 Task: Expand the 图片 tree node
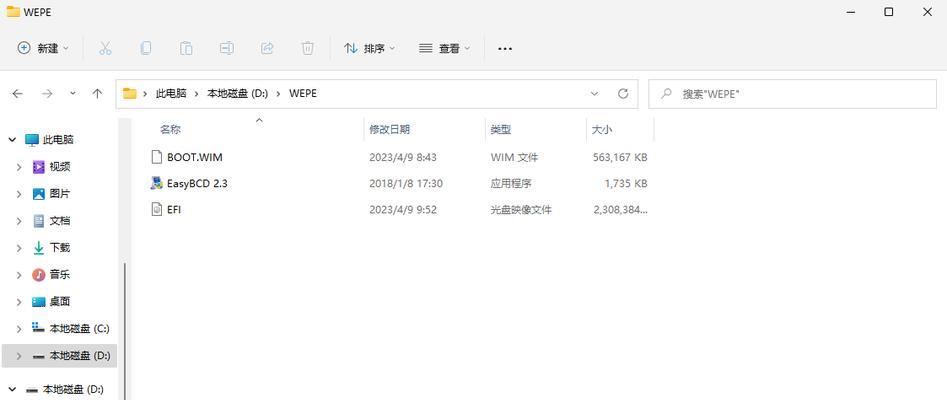pyautogui.click(x=19, y=194)
